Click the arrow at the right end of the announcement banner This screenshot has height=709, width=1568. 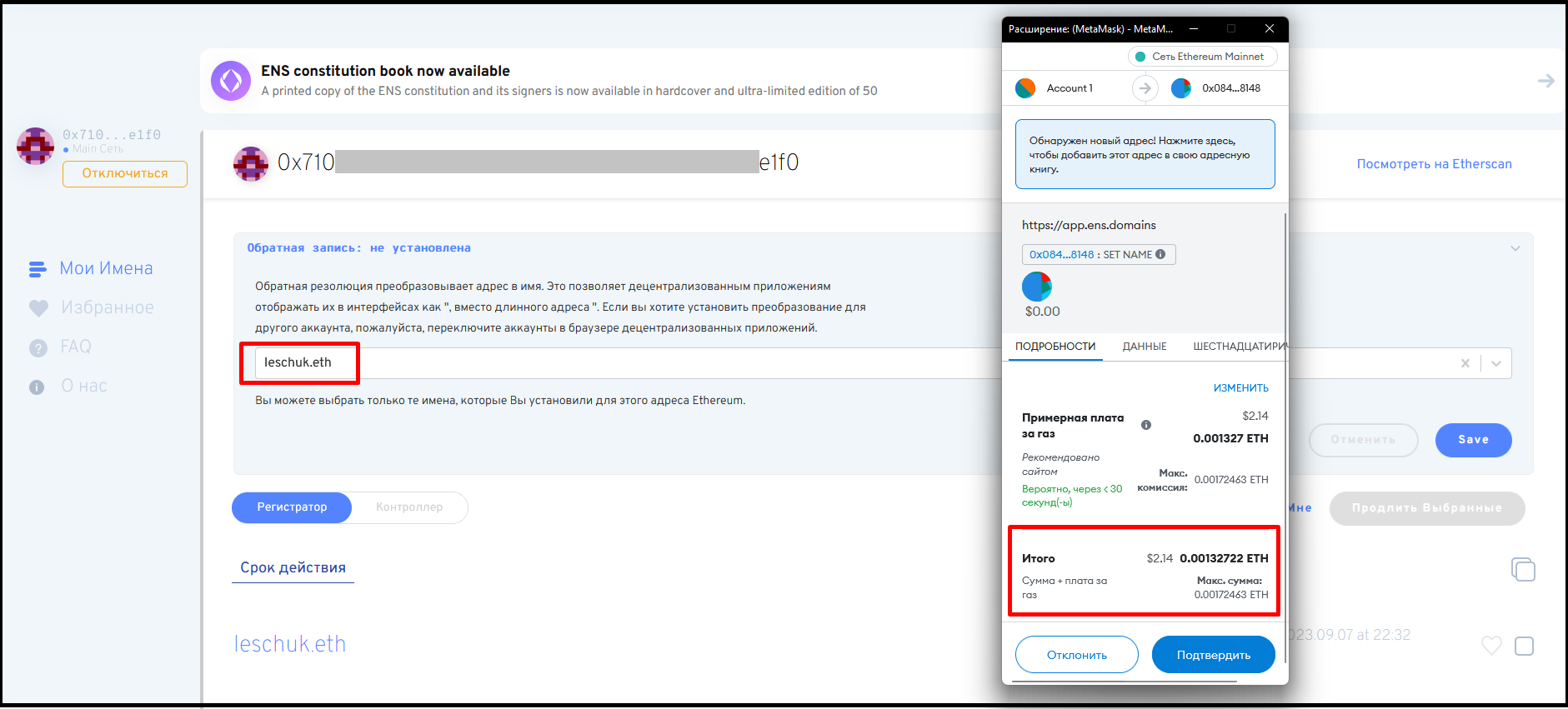[1545, 81]
